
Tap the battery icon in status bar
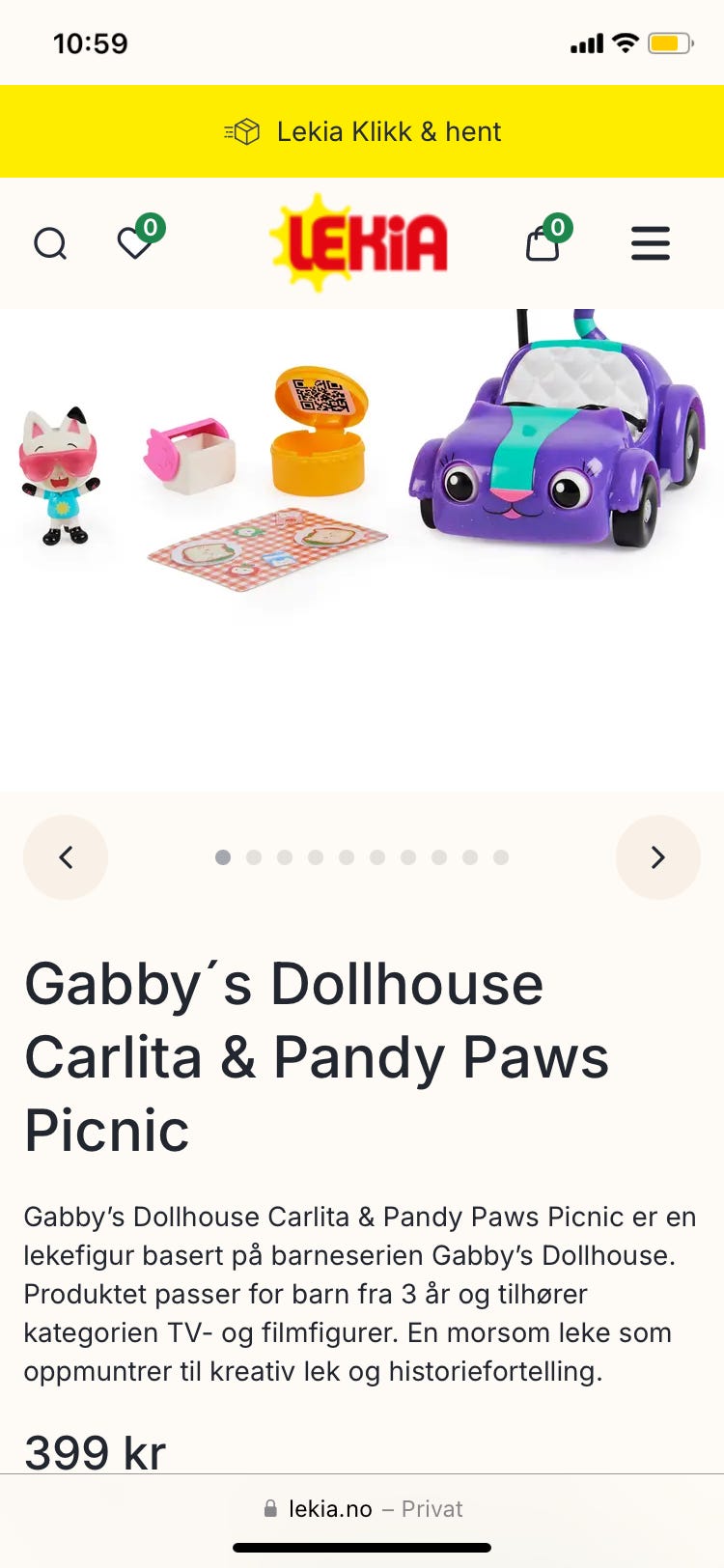(671, 43)
